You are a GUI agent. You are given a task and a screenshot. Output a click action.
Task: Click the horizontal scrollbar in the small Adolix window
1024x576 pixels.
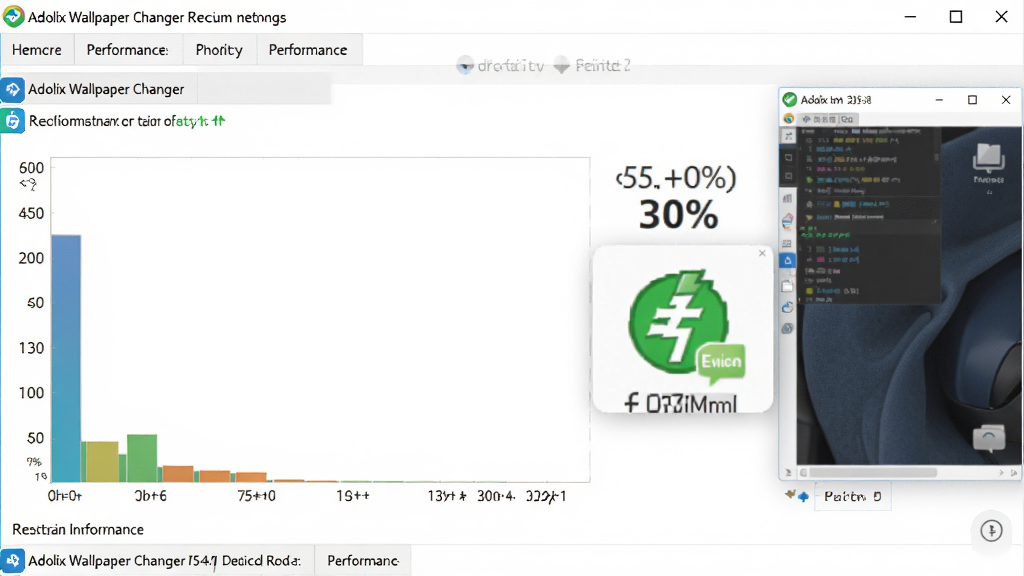(x=874, y=472)
